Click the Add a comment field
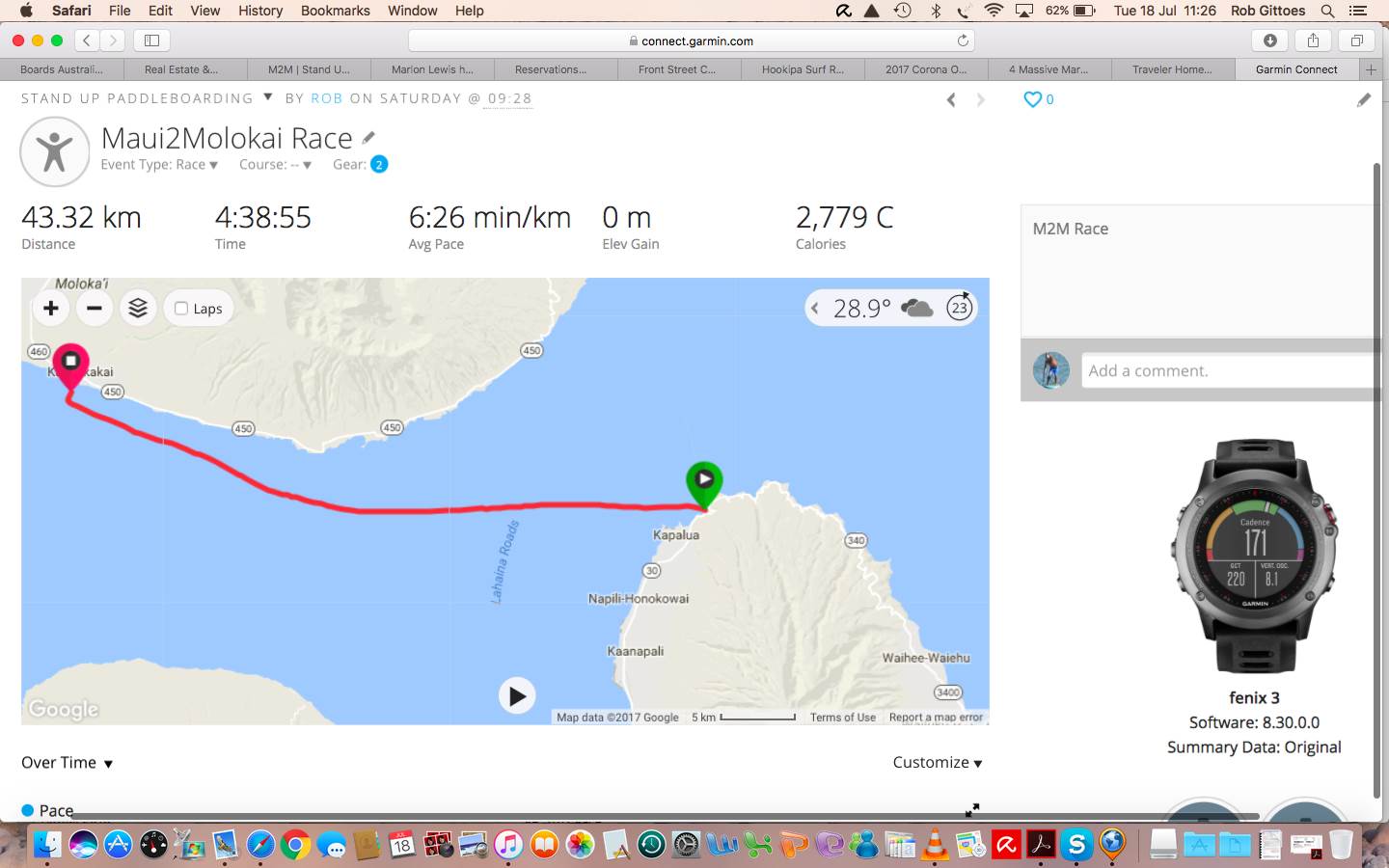The width and height of the screenshot is (1389, 868). tap(1230, 370)
